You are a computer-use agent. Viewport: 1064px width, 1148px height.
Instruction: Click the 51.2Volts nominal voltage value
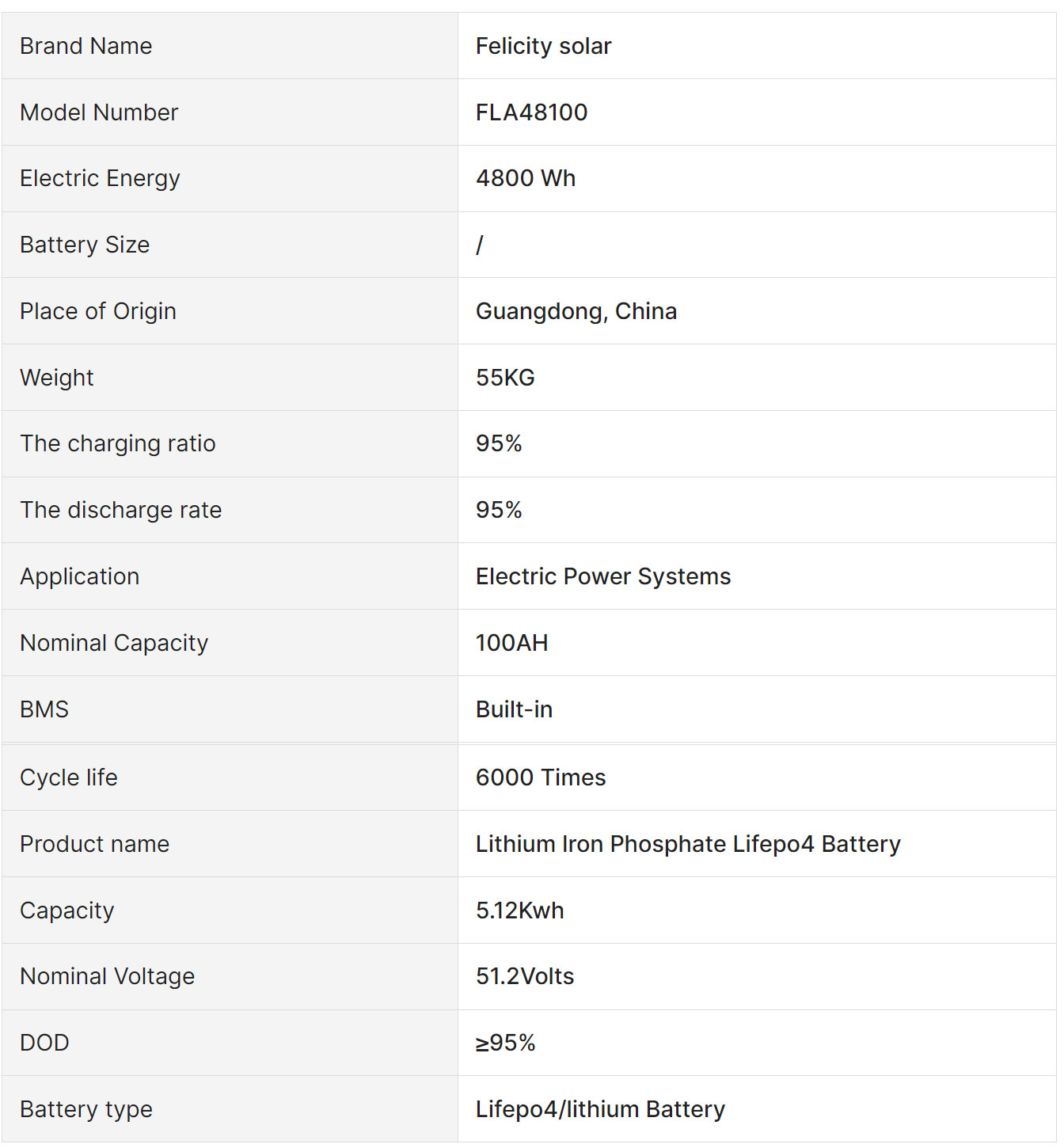pyautogui.click(x=525, y=976)
